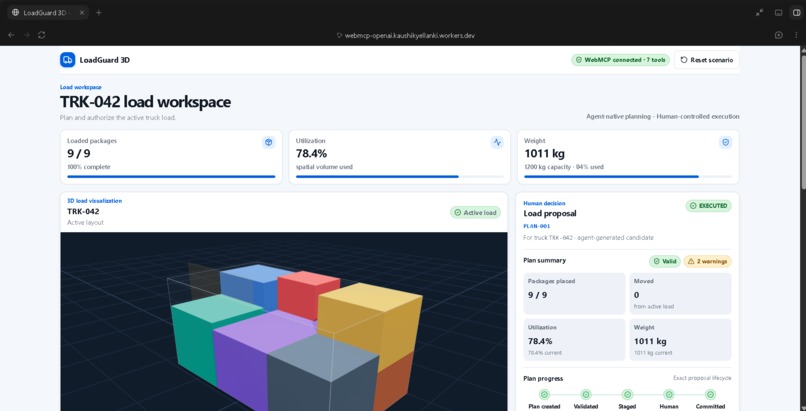This screenshot has height=411, width=806.
Task: Select the LoadGuard 3D browser tab
Action: pos(47,13)
